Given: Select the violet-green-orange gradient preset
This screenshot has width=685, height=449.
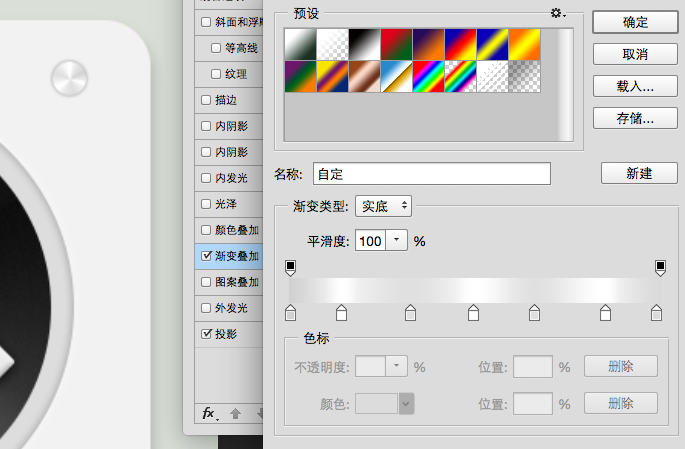Looking at the screenshot, I should tap(301, 76).
